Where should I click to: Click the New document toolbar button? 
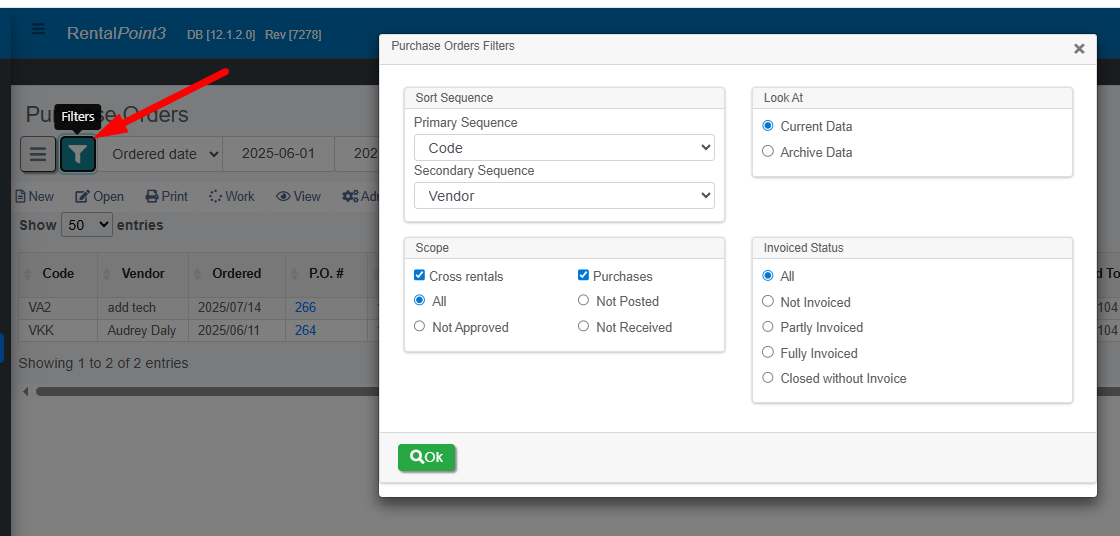35,196
